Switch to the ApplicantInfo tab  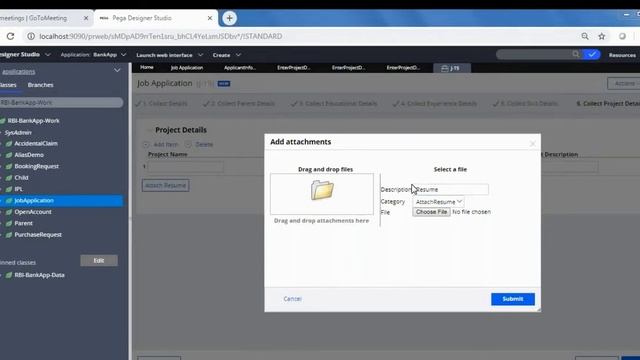[240, 68]
